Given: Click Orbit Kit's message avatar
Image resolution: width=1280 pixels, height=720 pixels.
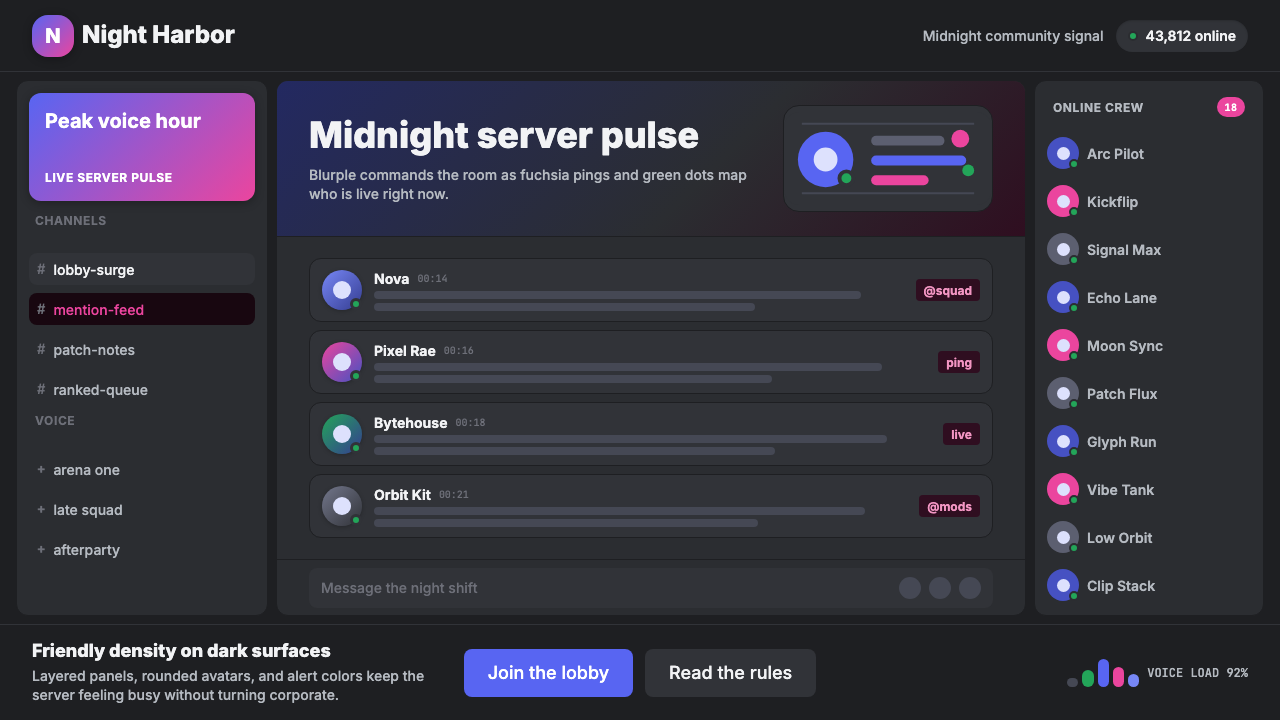Looking at the screenshot, I should click(x=342, y=506).
